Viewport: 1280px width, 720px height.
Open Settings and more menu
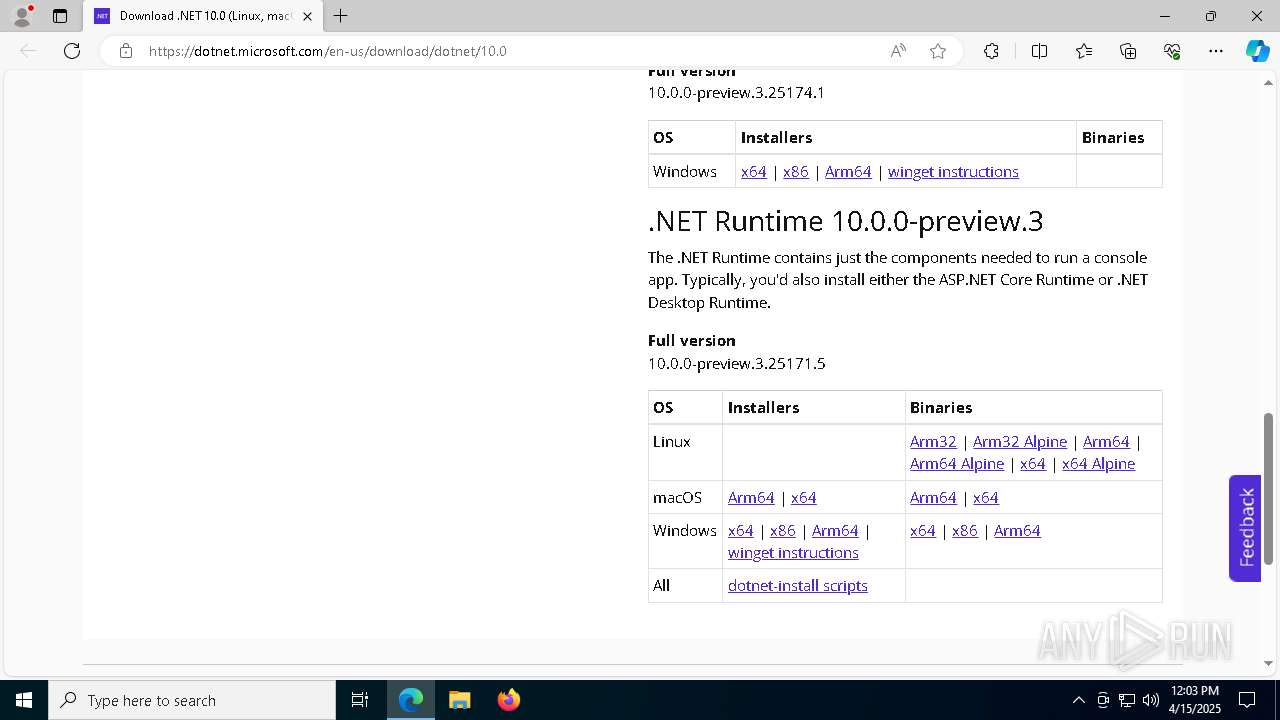click(x=1216, y=51)
